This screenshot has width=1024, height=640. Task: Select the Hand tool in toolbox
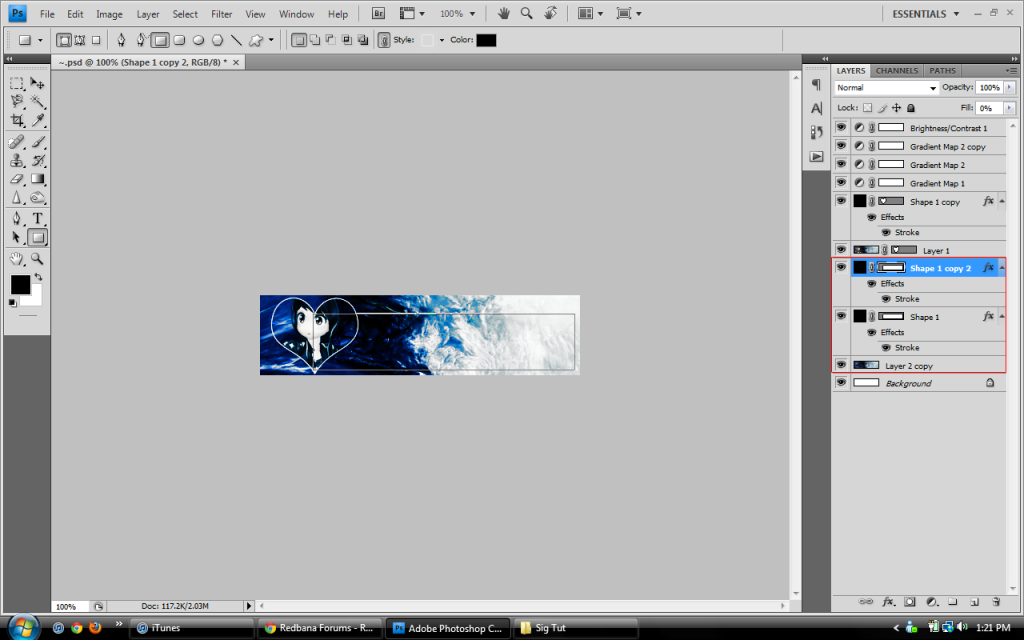(x=17, y=259)
